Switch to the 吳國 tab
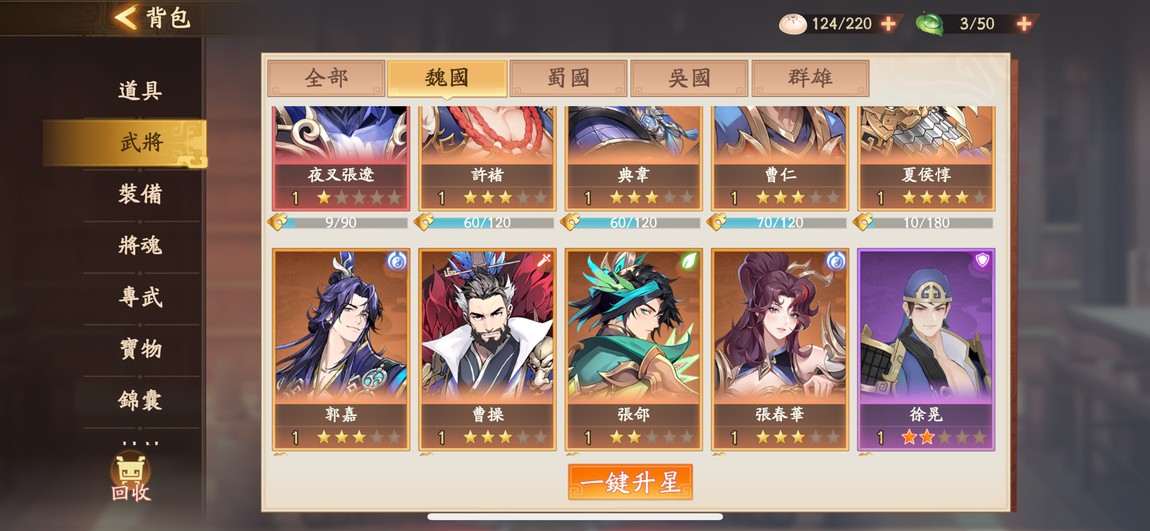The height and width of the screenshot is (531, 1150). coord(689,78)
